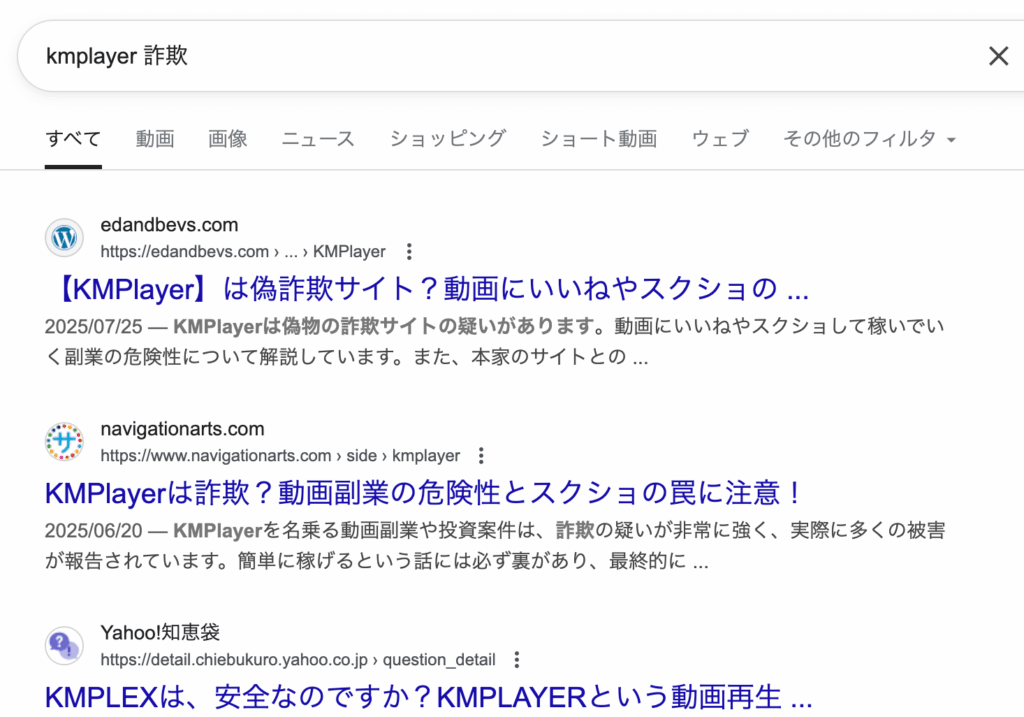Viewport: 1024px width, 717px height.
Task: Switch to the 画像 tab
Action: [227, 139]
